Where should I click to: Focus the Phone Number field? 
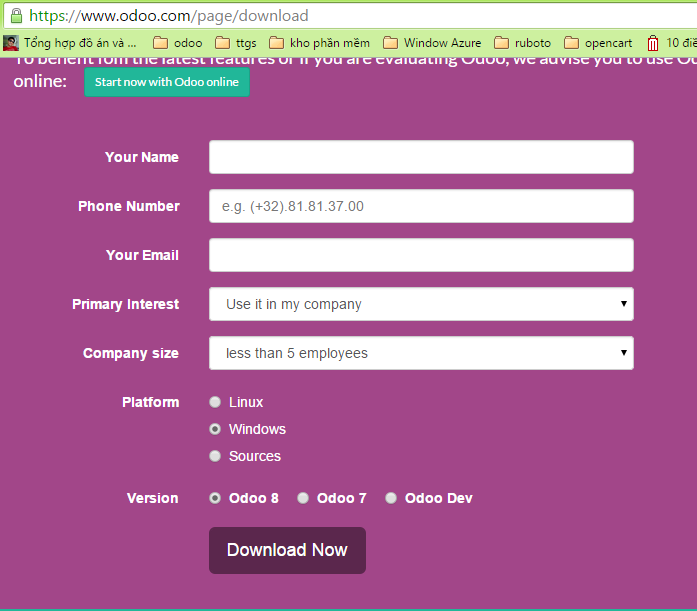point(421,206)
